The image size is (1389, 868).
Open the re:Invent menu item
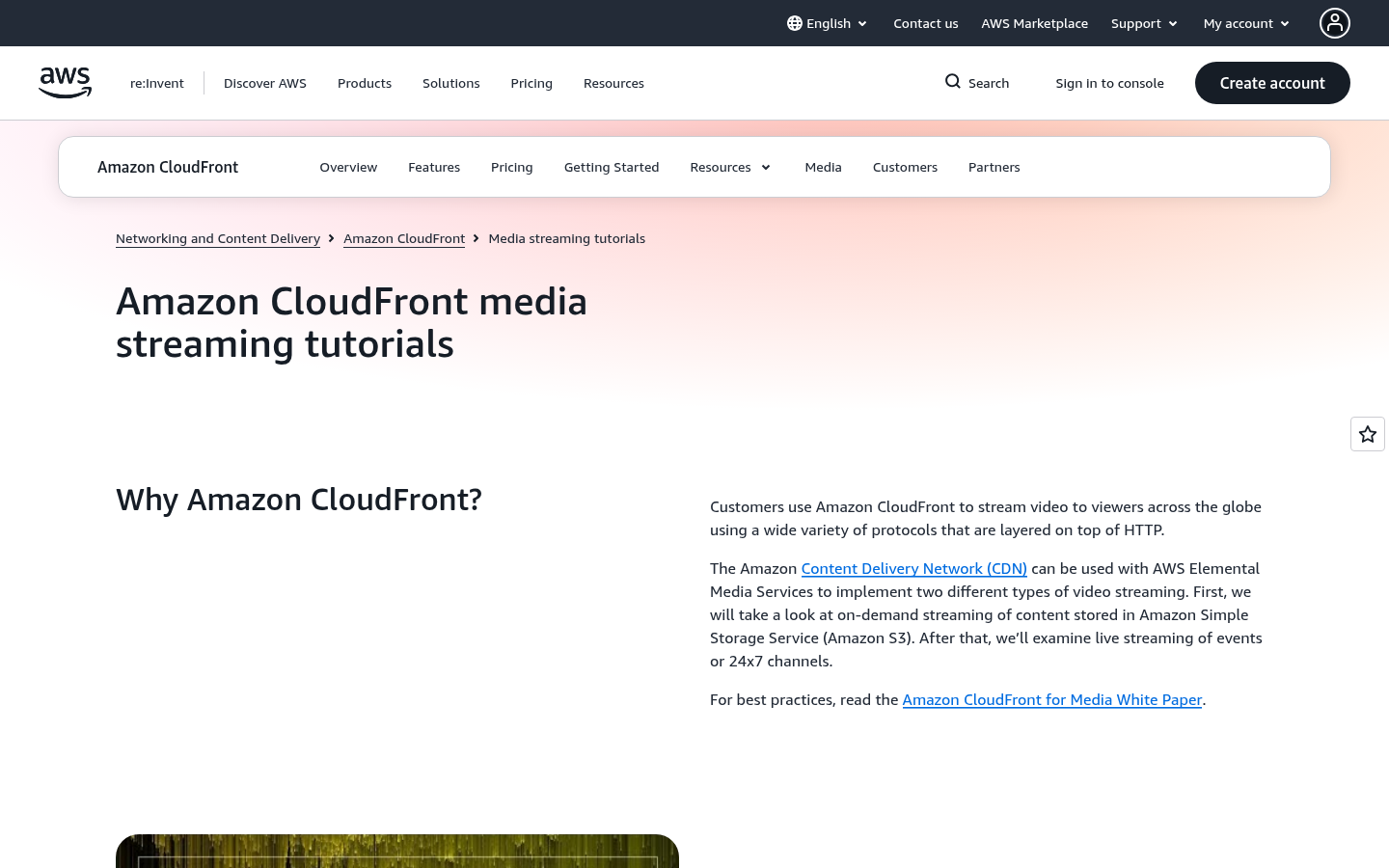pyautogui.click(x=157, y=83)
